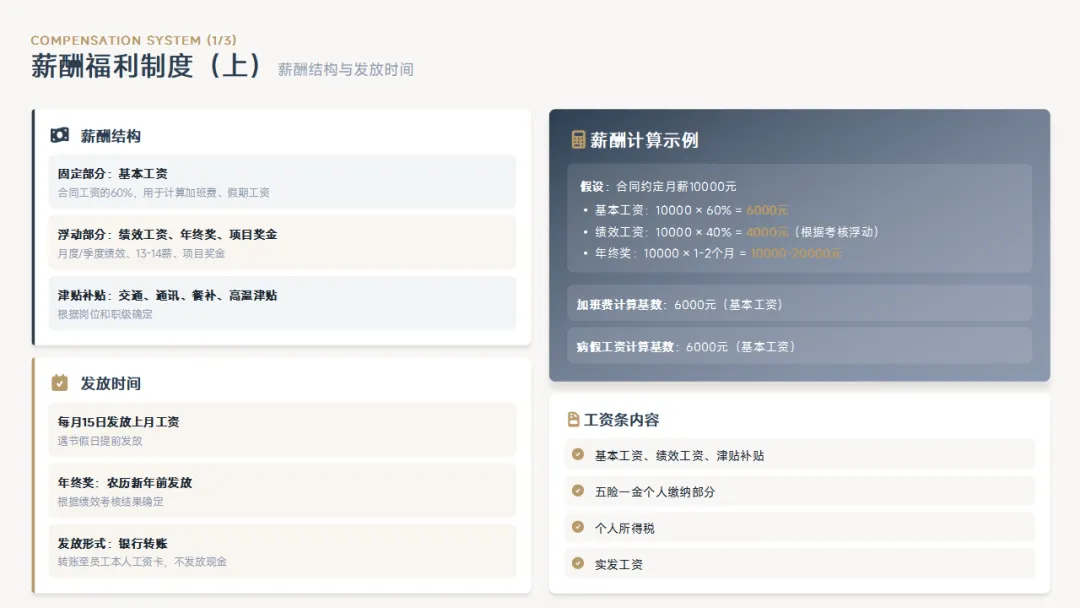
Task: Click the text 转账至员工本人工资卡，不发放现金
Action: pyautogui.click(x=142, y=562)
